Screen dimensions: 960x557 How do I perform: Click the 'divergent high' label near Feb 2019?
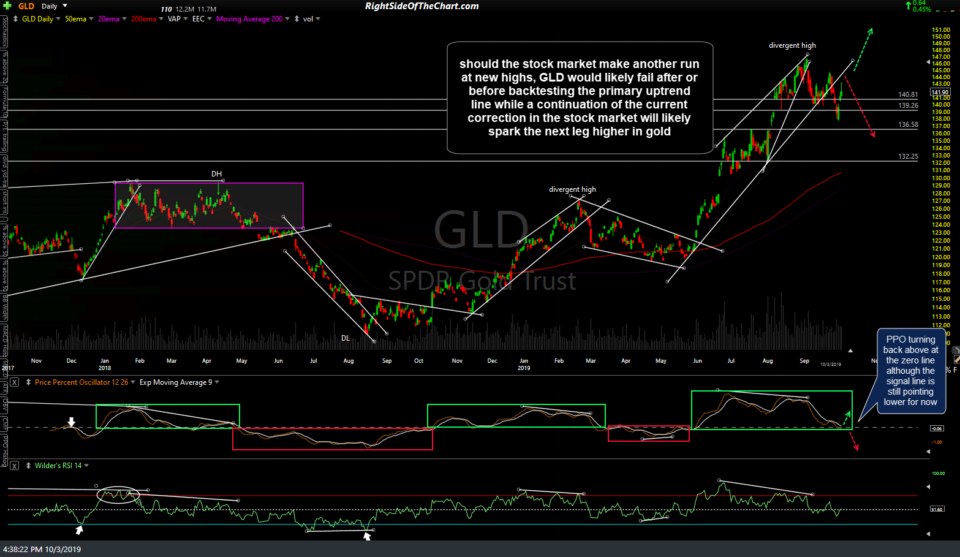[572, 190]
